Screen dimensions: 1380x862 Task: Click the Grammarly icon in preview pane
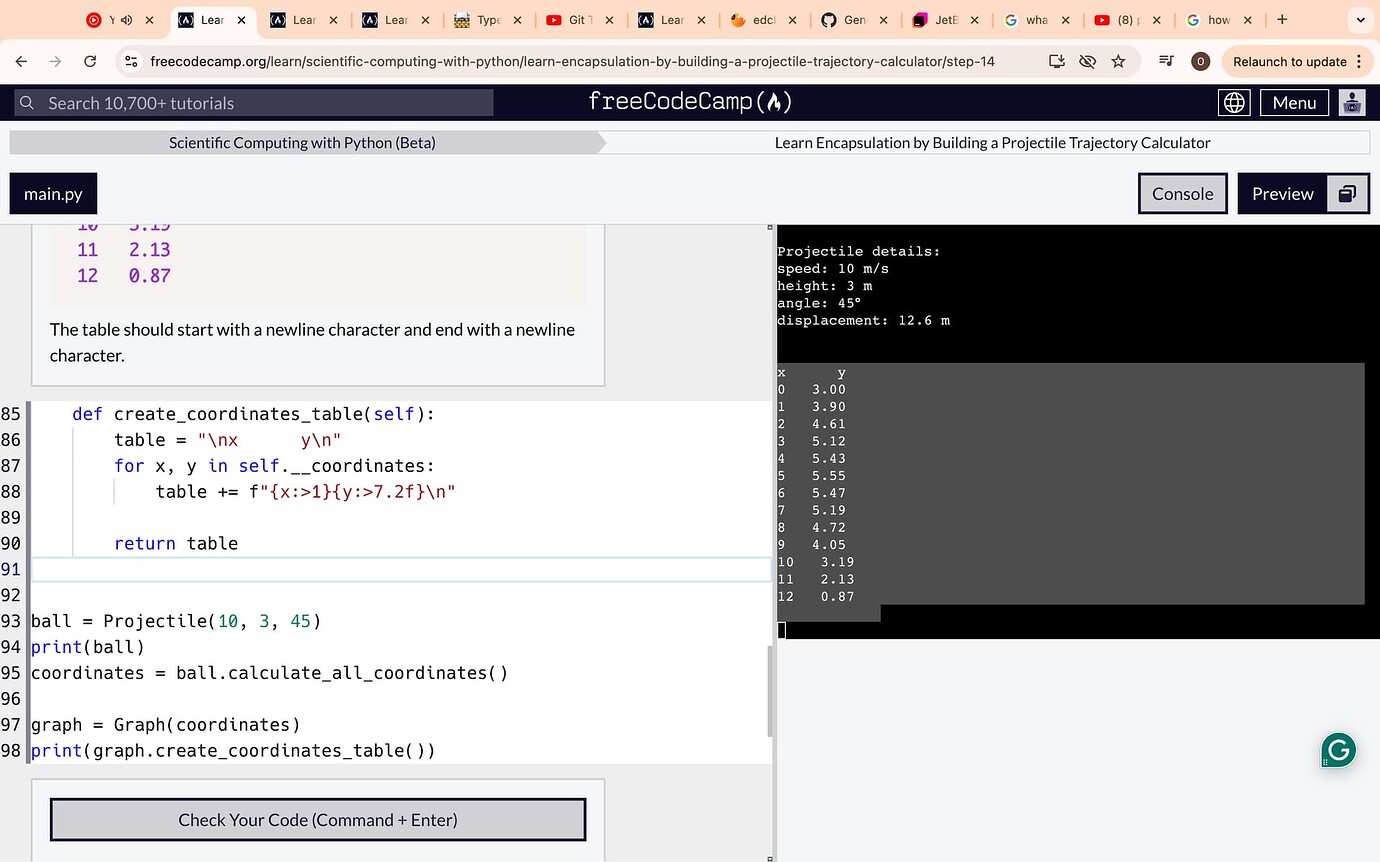(1338, 750)
